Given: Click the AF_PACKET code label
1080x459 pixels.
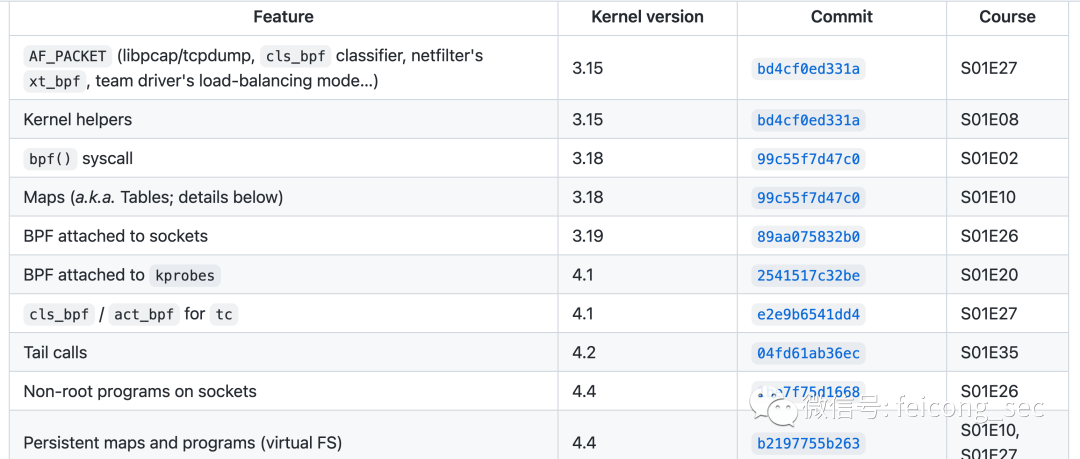Looking at the screenshot, I should [x=67, y=56].
